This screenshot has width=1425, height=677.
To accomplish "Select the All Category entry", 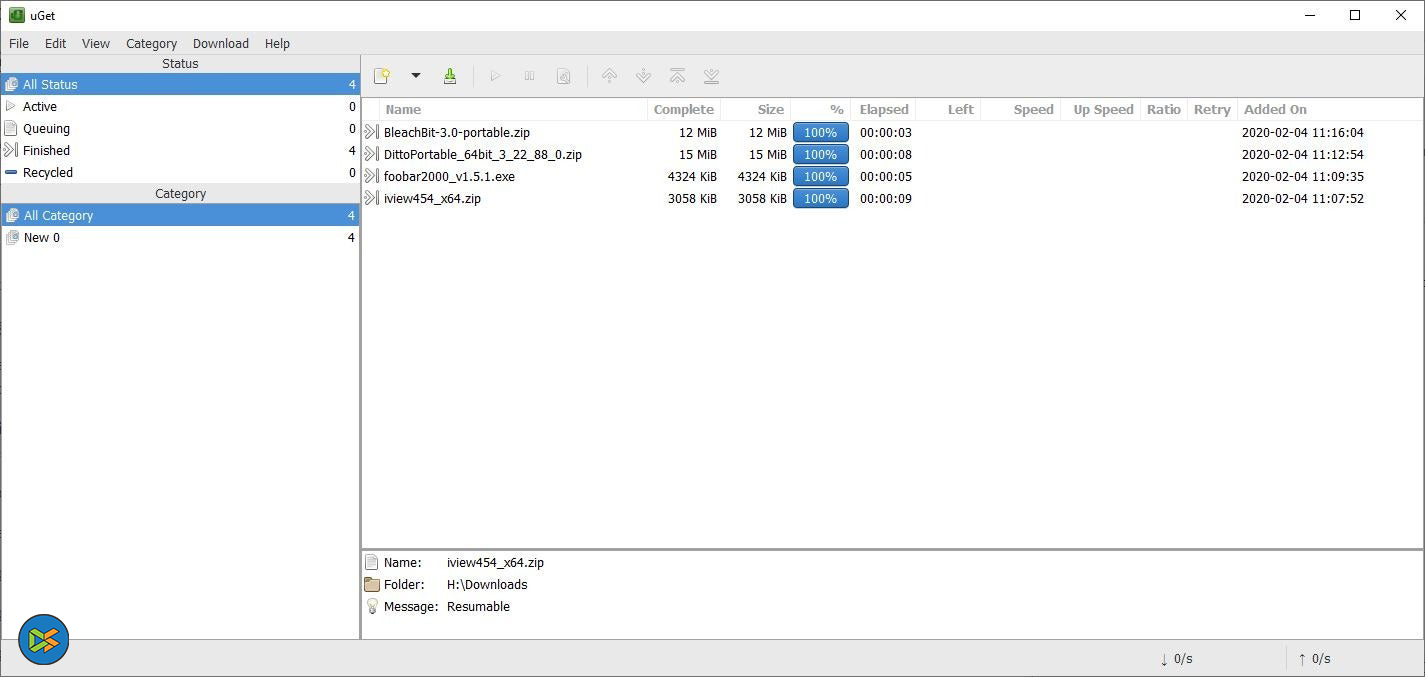I will (180, 215).
